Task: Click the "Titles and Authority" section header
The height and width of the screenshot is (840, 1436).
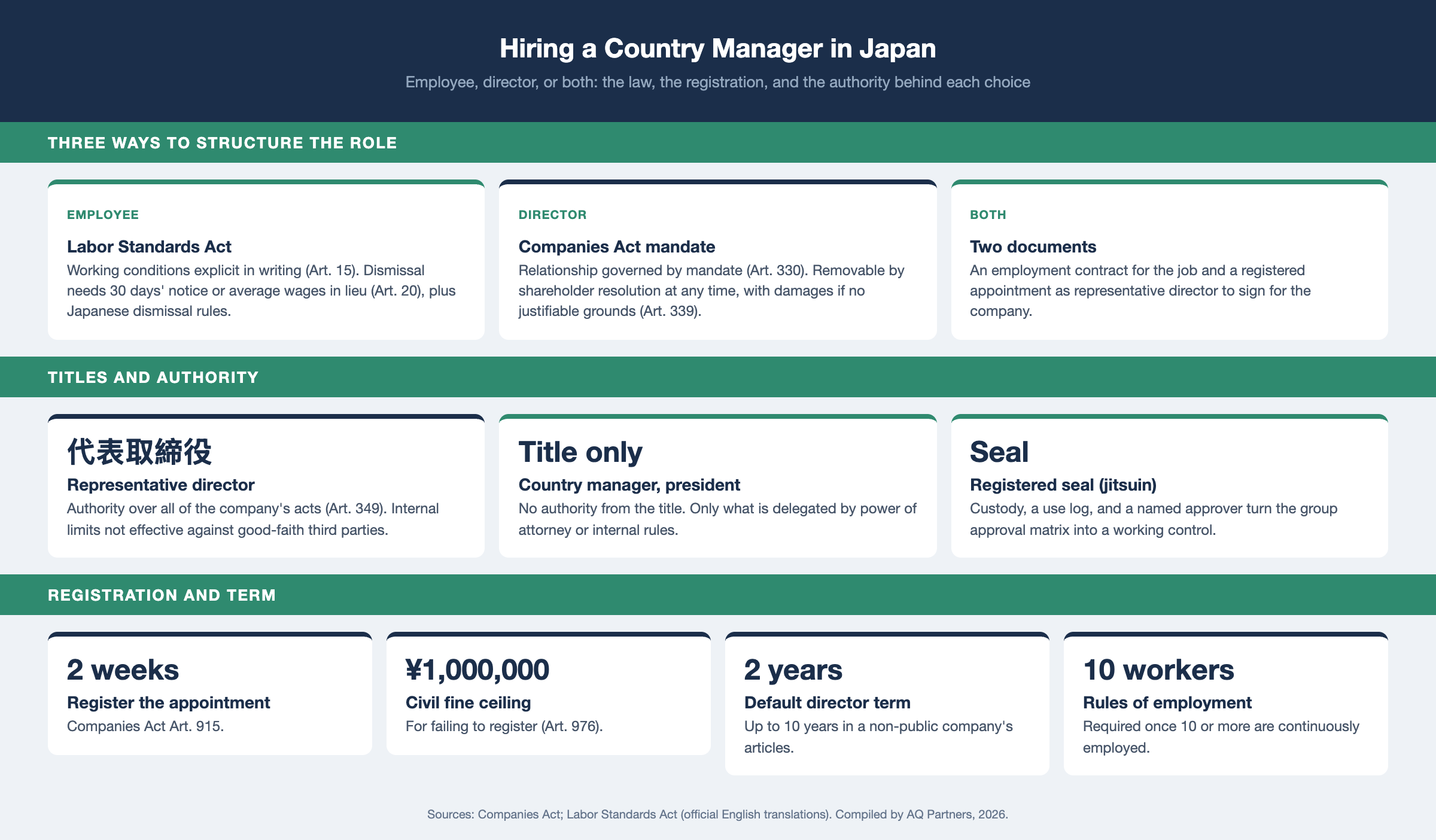Action: click(x=153, y=377)
